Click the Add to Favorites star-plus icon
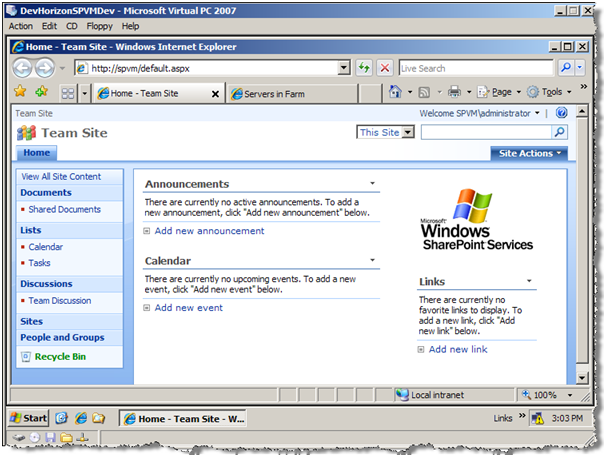The width and height of the screenshot is (606, 457). click(41, 92)
